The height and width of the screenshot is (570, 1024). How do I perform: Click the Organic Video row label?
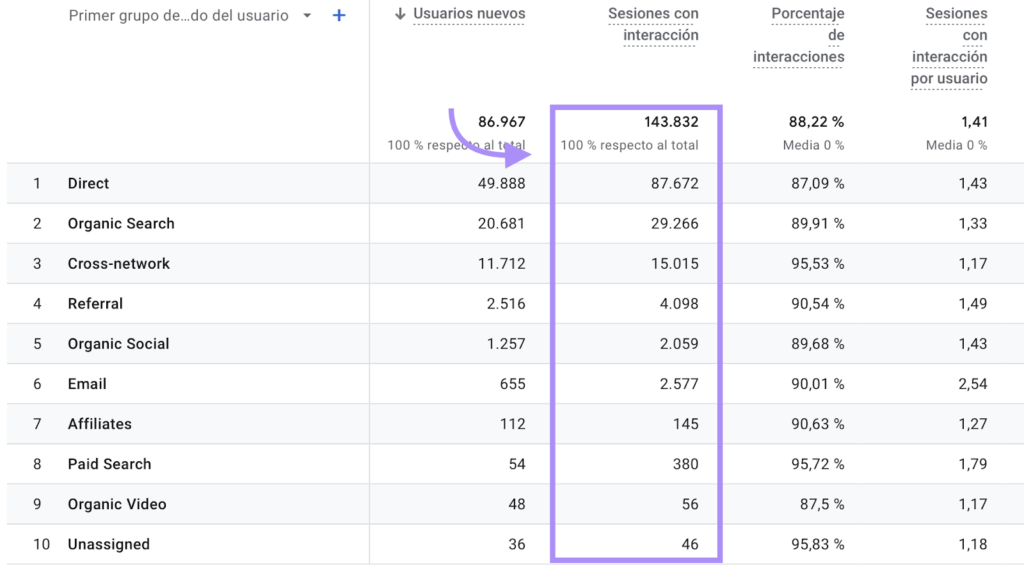[x=117, y=504]
